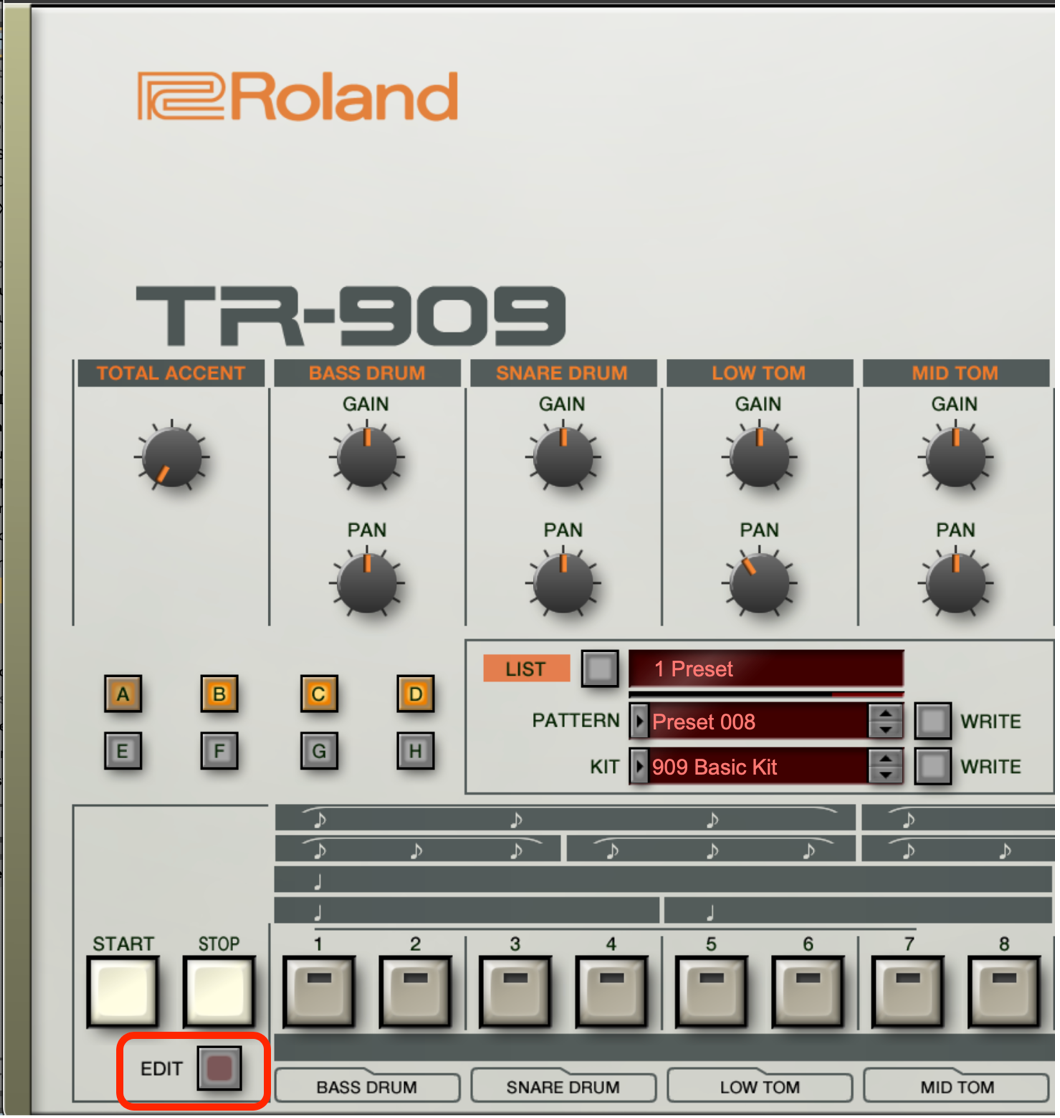This screenshot has width=1060, height=1118.
Task: Select pattern group D
Action: 415,694
